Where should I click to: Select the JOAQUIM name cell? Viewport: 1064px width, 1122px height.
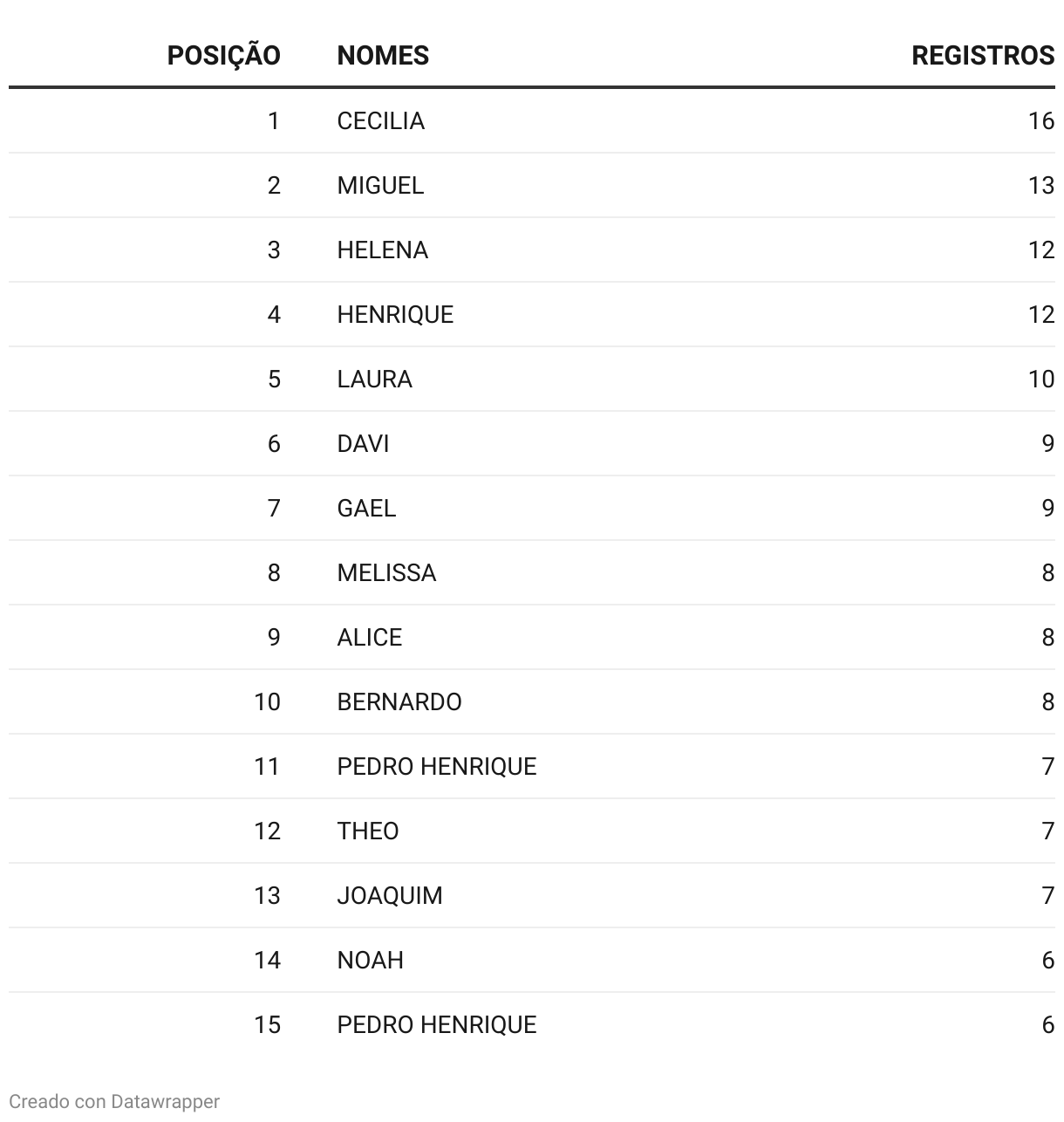[389, 895]
